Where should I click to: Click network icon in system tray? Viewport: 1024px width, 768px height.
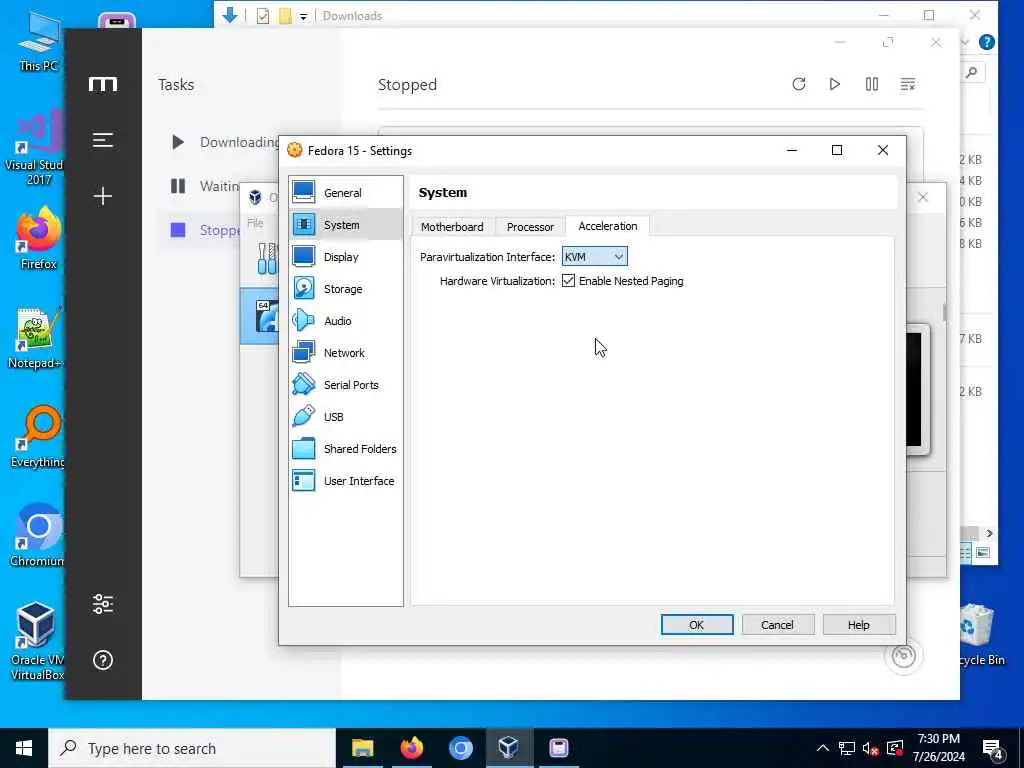(x=847, y=748)
